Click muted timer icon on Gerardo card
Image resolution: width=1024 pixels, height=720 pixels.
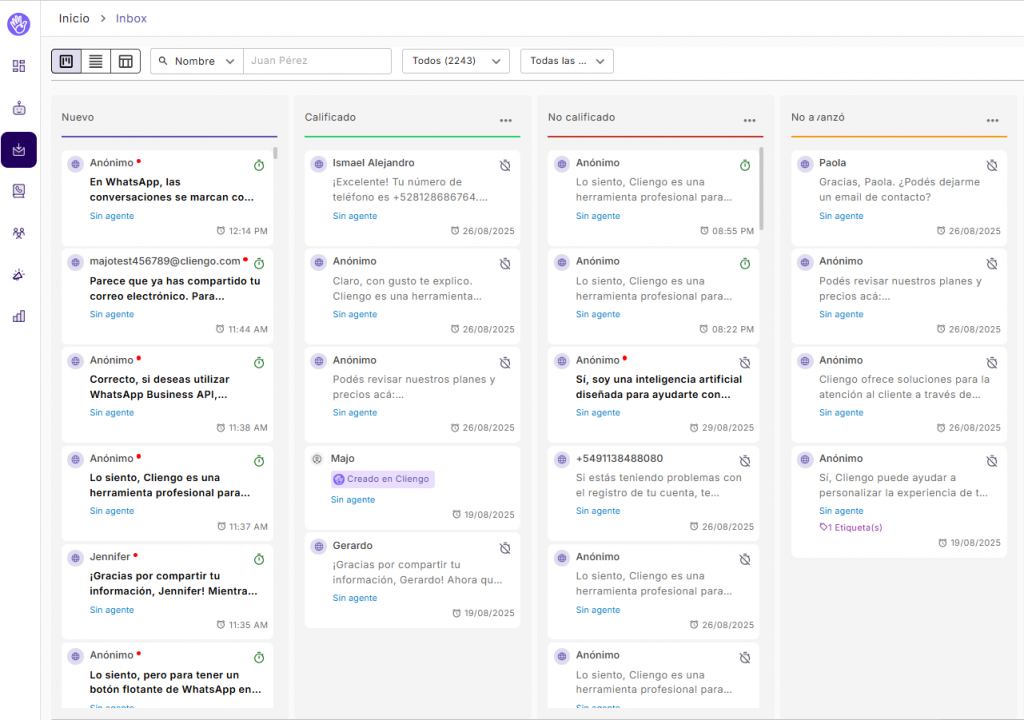505,548
